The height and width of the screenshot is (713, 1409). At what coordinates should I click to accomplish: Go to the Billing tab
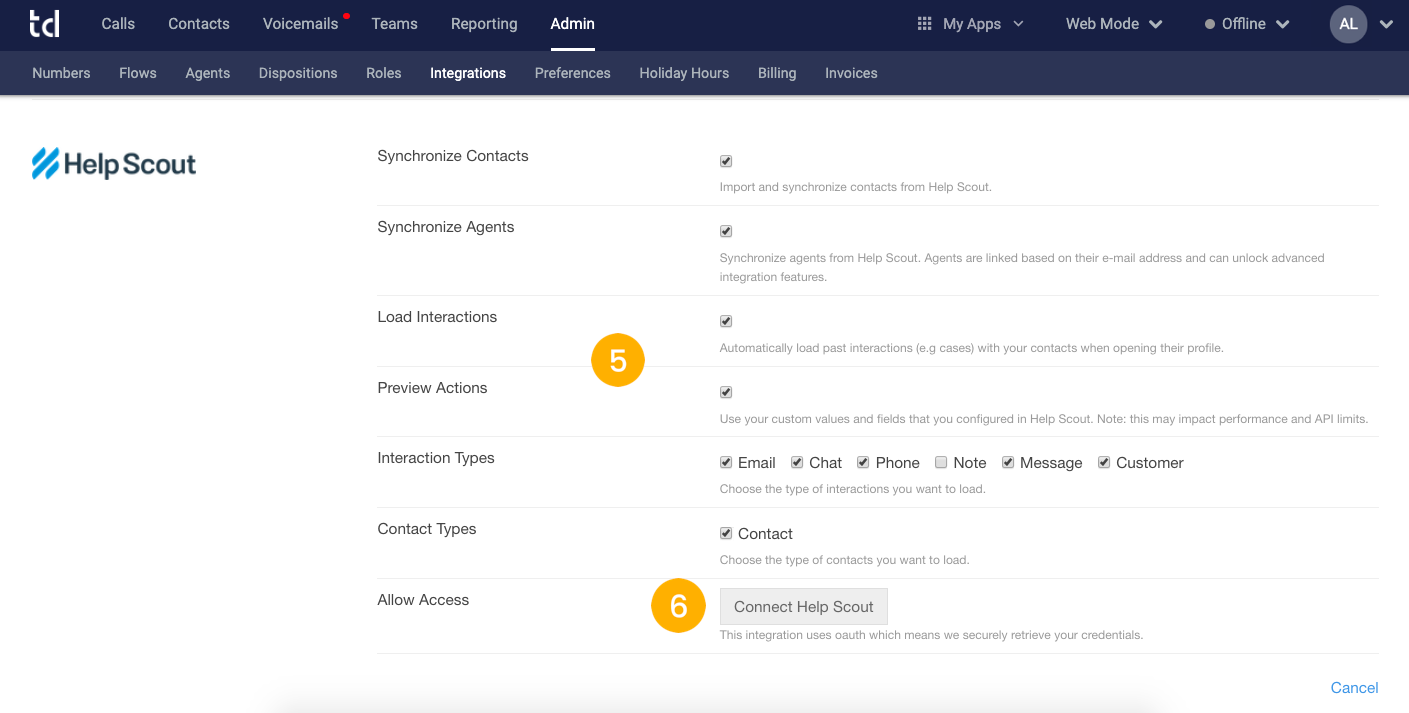[777, 73]
